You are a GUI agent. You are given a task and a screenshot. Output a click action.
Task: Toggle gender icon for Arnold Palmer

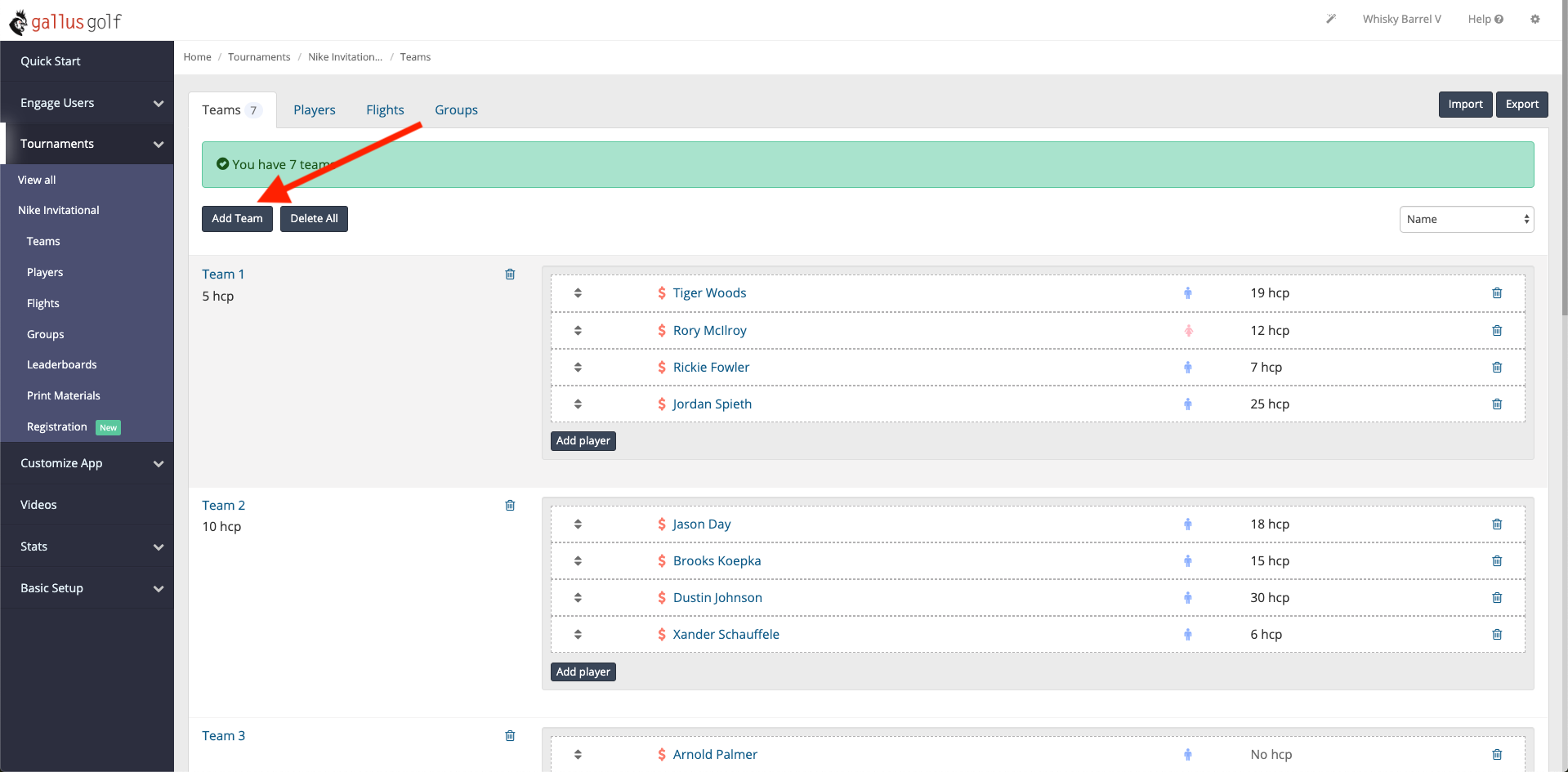(x=1188, y=755)
